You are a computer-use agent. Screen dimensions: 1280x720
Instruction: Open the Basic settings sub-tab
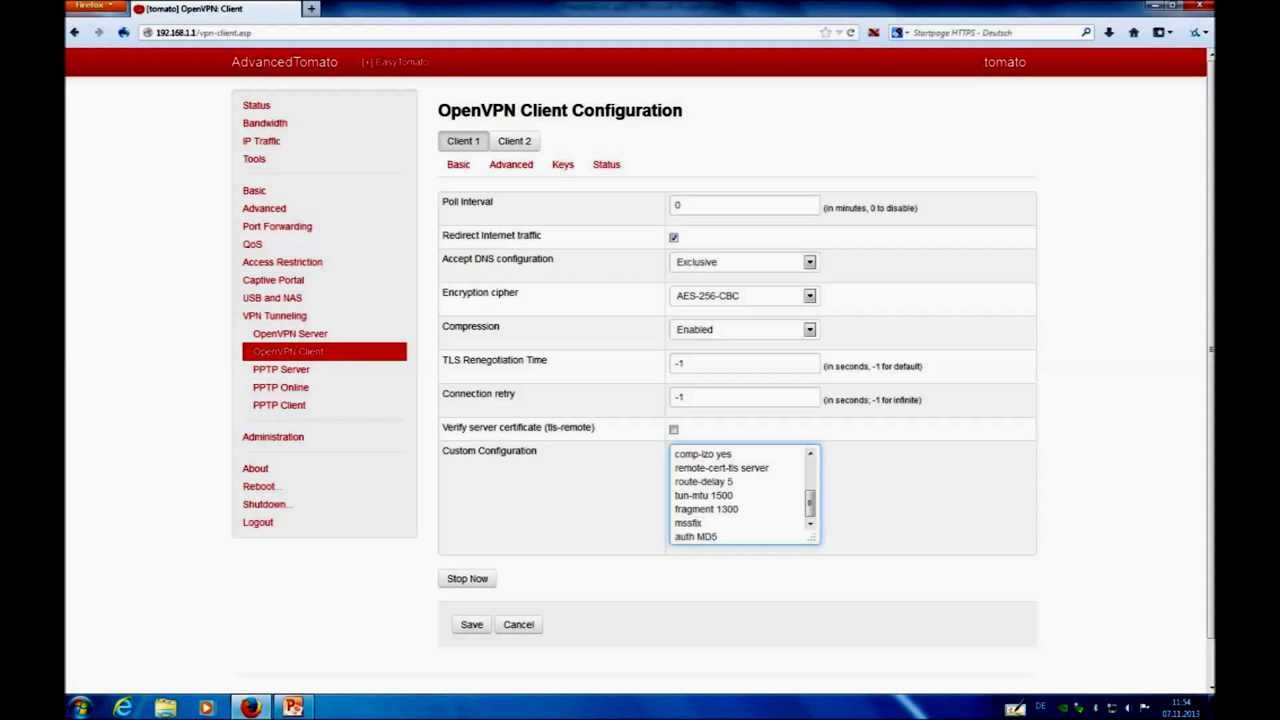tap(458, 164)
